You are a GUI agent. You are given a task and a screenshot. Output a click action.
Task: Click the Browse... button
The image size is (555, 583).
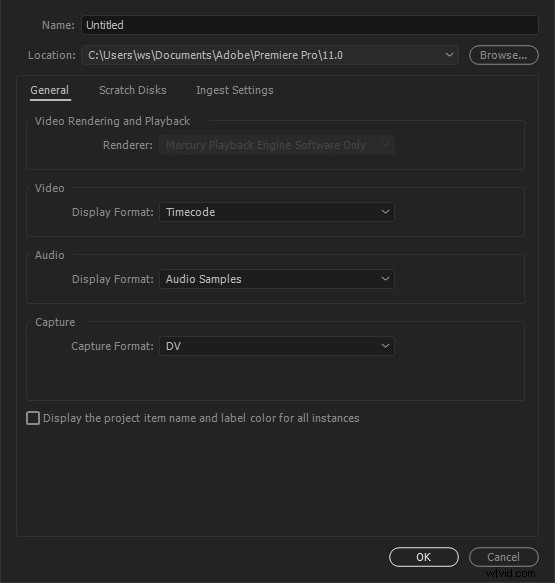tap(504, 55)
